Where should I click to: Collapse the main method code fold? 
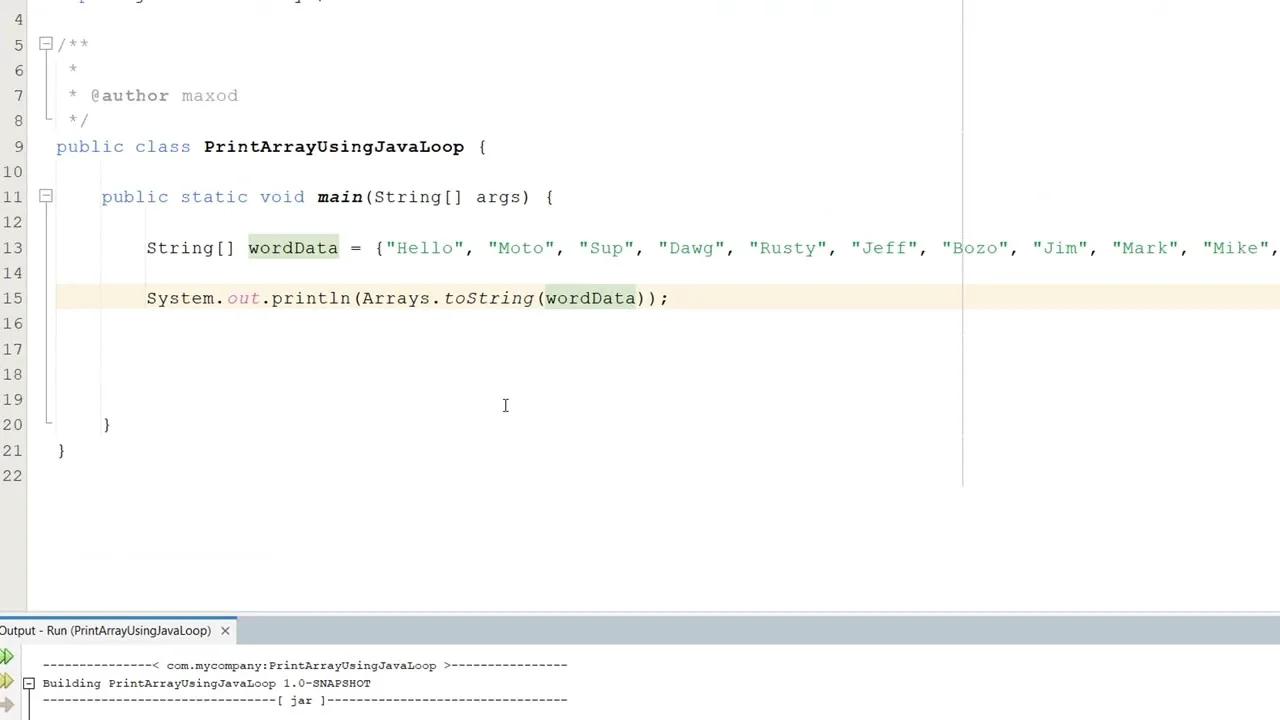pos(46,197)
